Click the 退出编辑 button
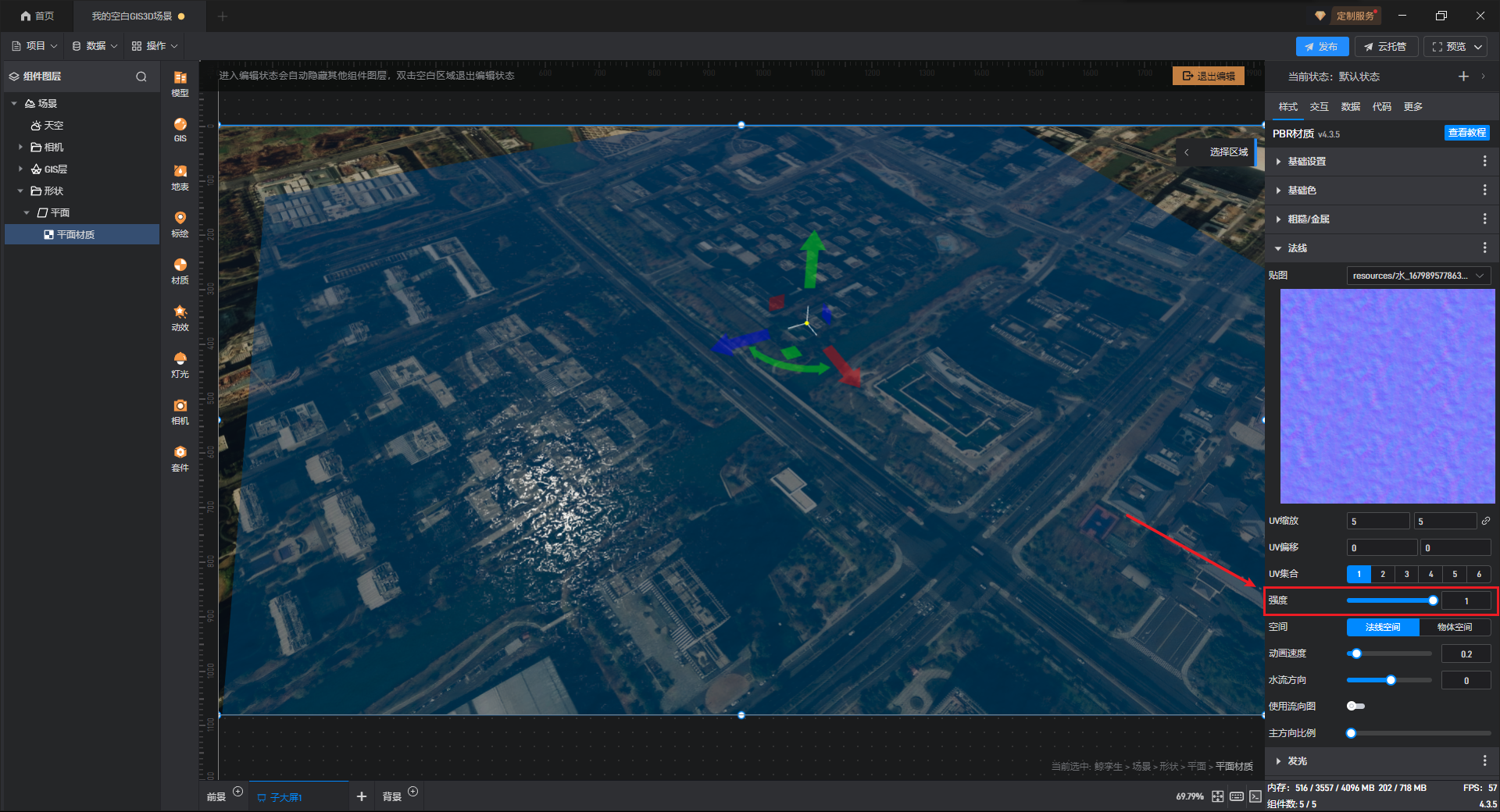Screen dimensions: 1500x812 click(1208, 76)
